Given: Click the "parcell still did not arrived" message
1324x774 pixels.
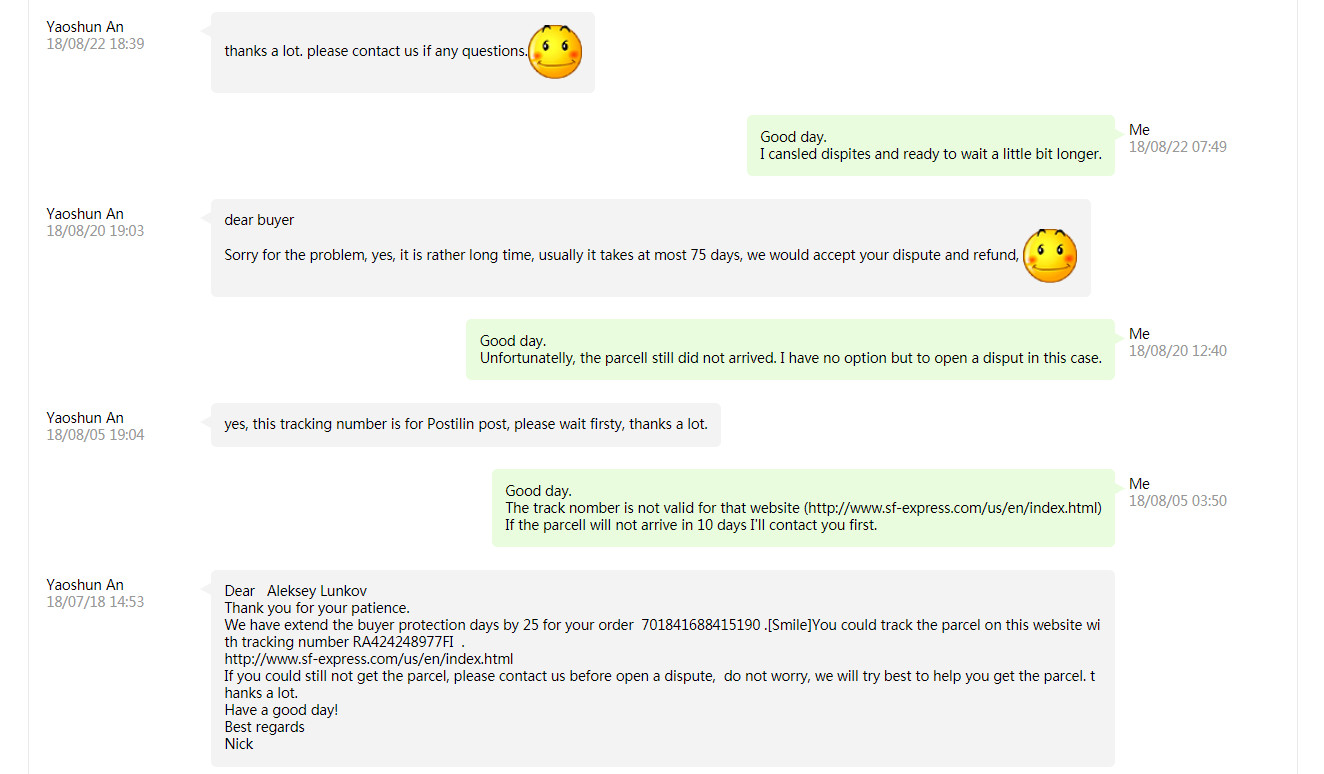Looking at the screenshot, I should 790,358.
